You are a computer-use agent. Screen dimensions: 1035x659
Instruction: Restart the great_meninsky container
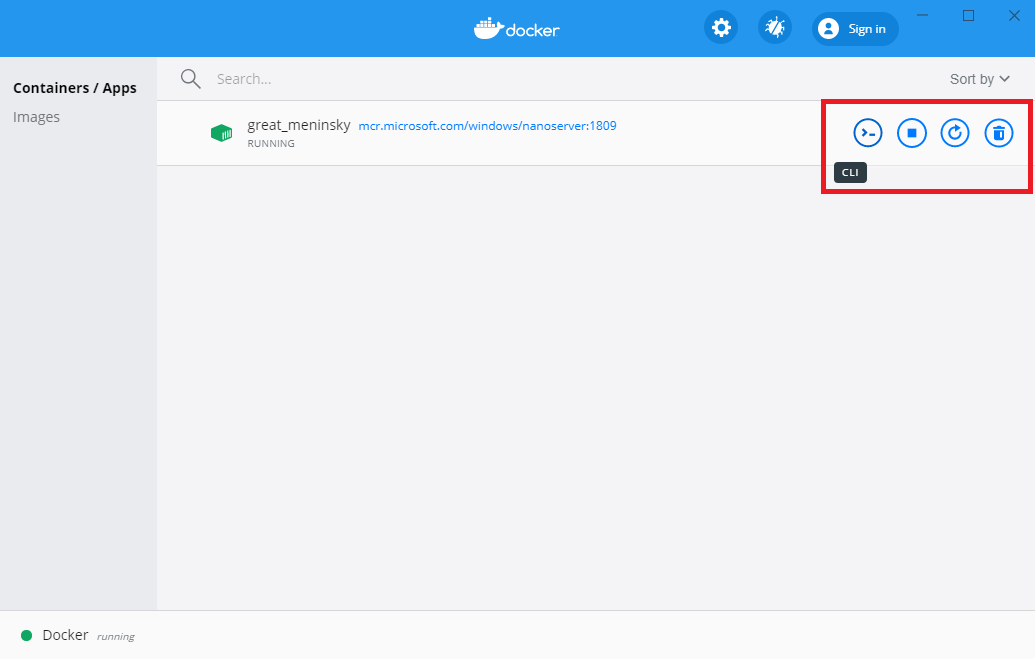point(955,132)
